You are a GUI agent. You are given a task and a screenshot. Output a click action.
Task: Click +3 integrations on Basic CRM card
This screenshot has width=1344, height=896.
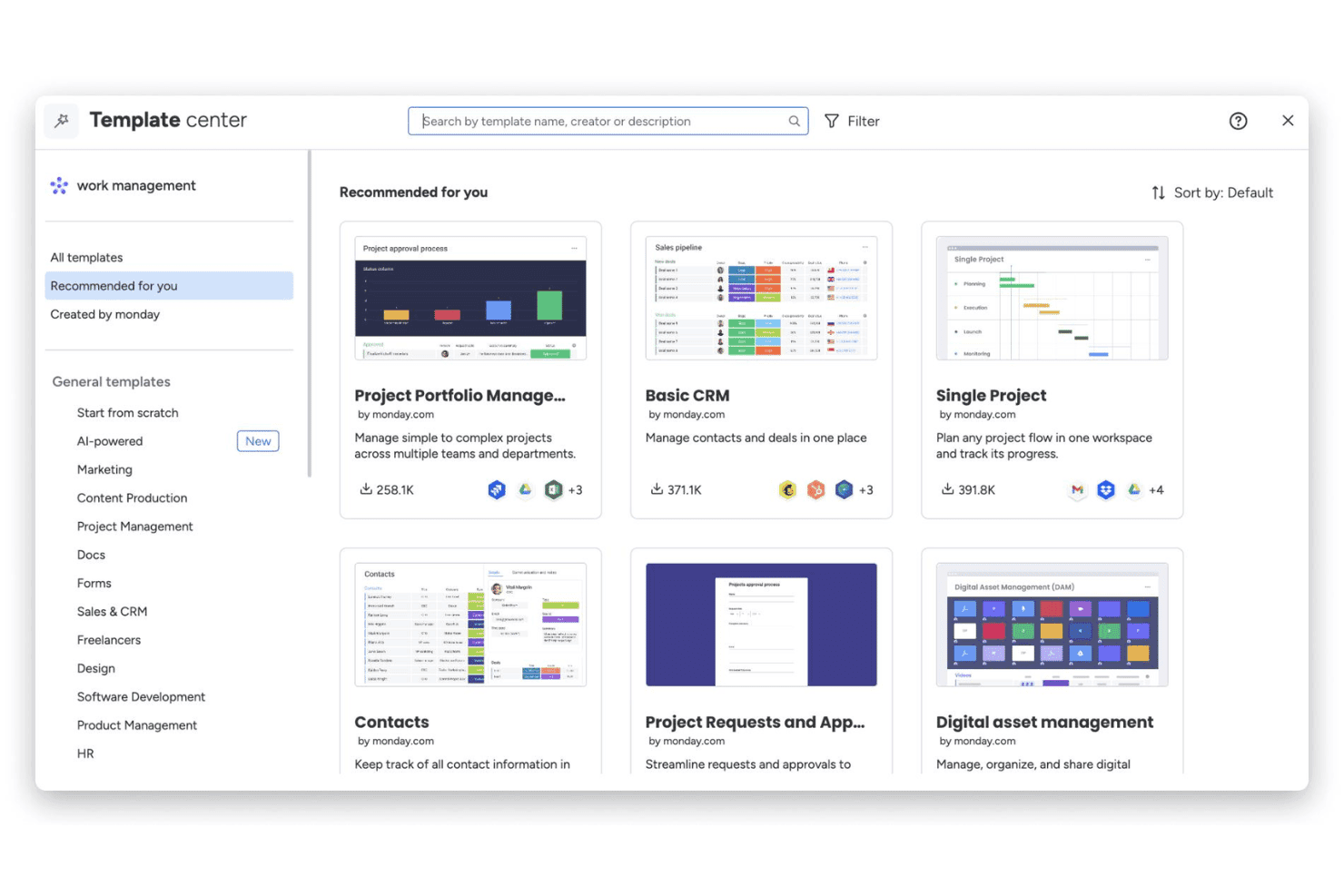(x=865, y=490)
